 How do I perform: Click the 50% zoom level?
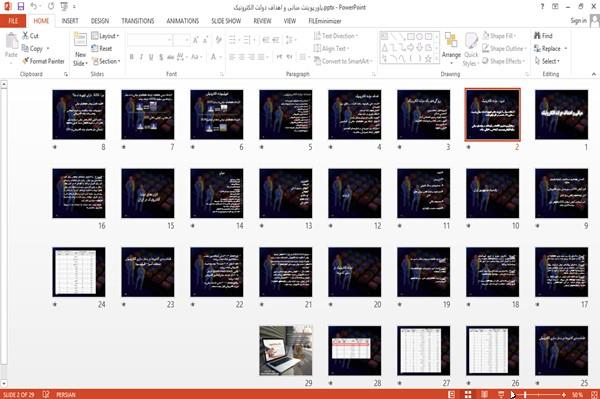[577, 394]
